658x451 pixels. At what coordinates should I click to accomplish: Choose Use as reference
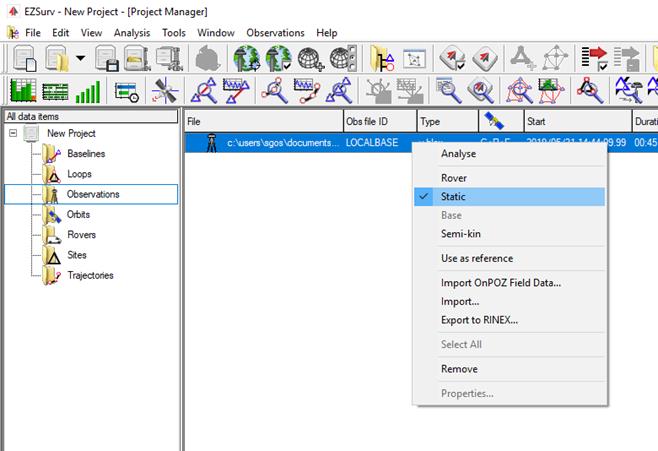[509, 258]
